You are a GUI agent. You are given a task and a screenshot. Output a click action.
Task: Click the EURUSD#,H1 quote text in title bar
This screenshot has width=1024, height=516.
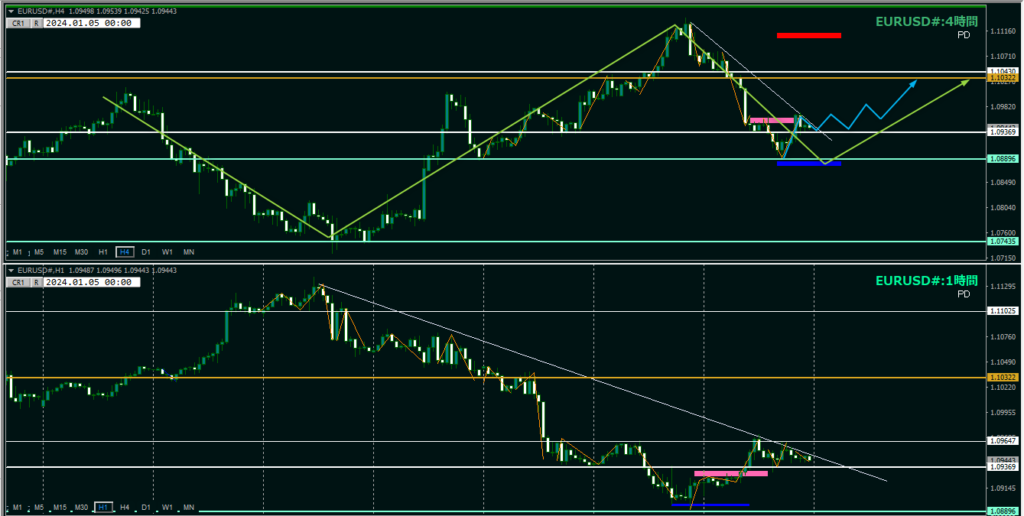click(x=97, y=270)
